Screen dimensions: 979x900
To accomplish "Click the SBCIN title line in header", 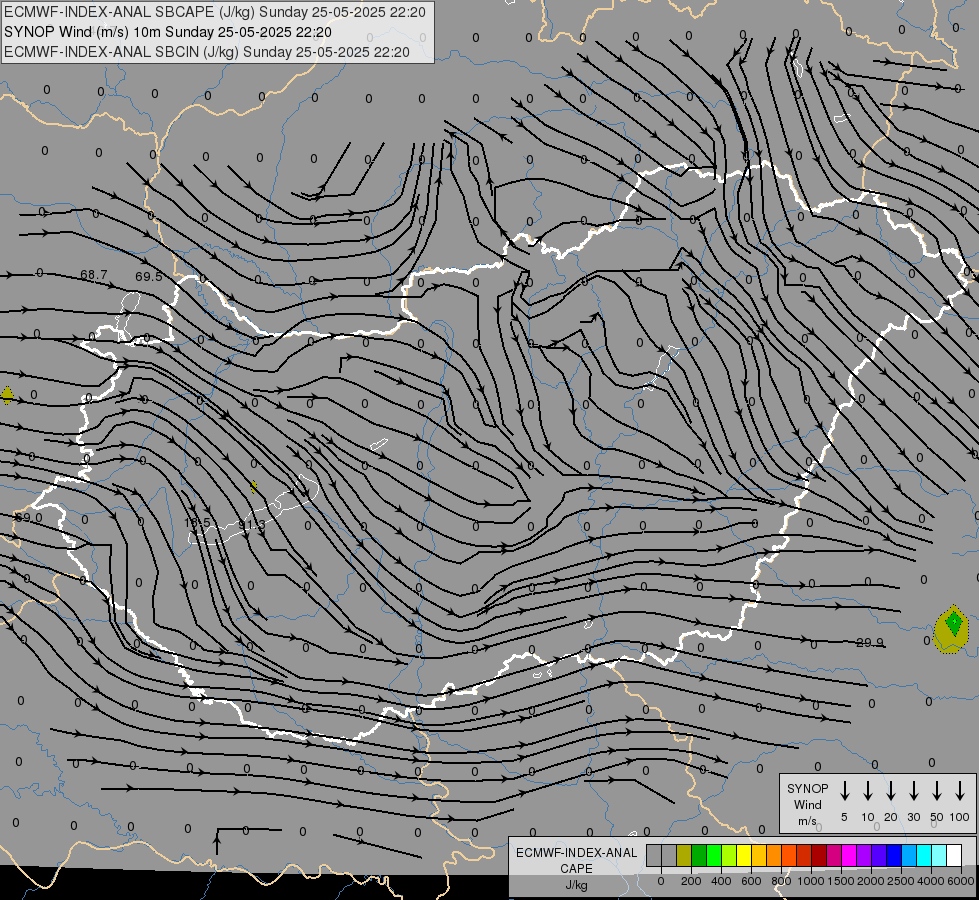I will click(x=207, y=52).
